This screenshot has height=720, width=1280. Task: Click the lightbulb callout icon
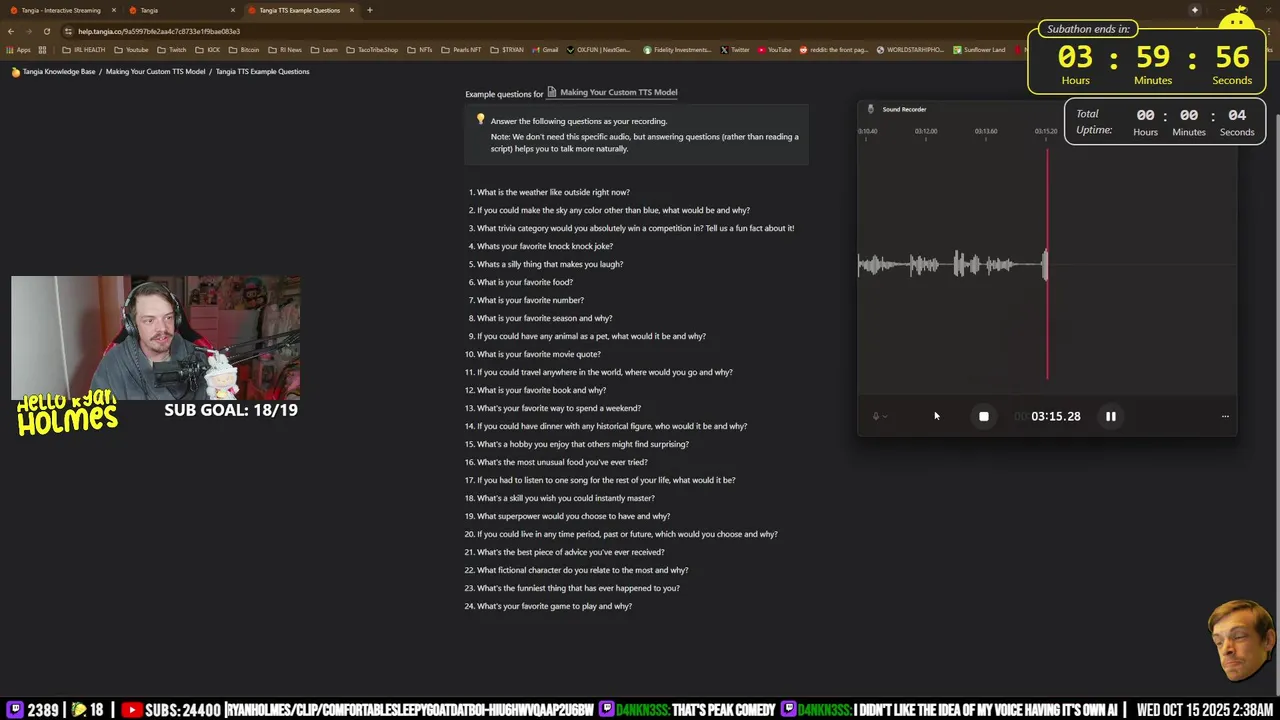pos(480,120)
